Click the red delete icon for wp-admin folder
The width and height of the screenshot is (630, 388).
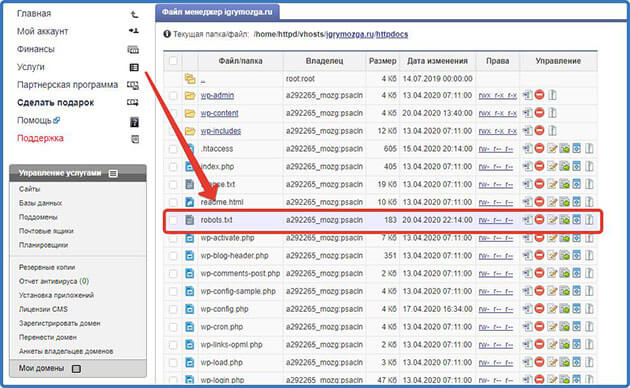point(539,95)
